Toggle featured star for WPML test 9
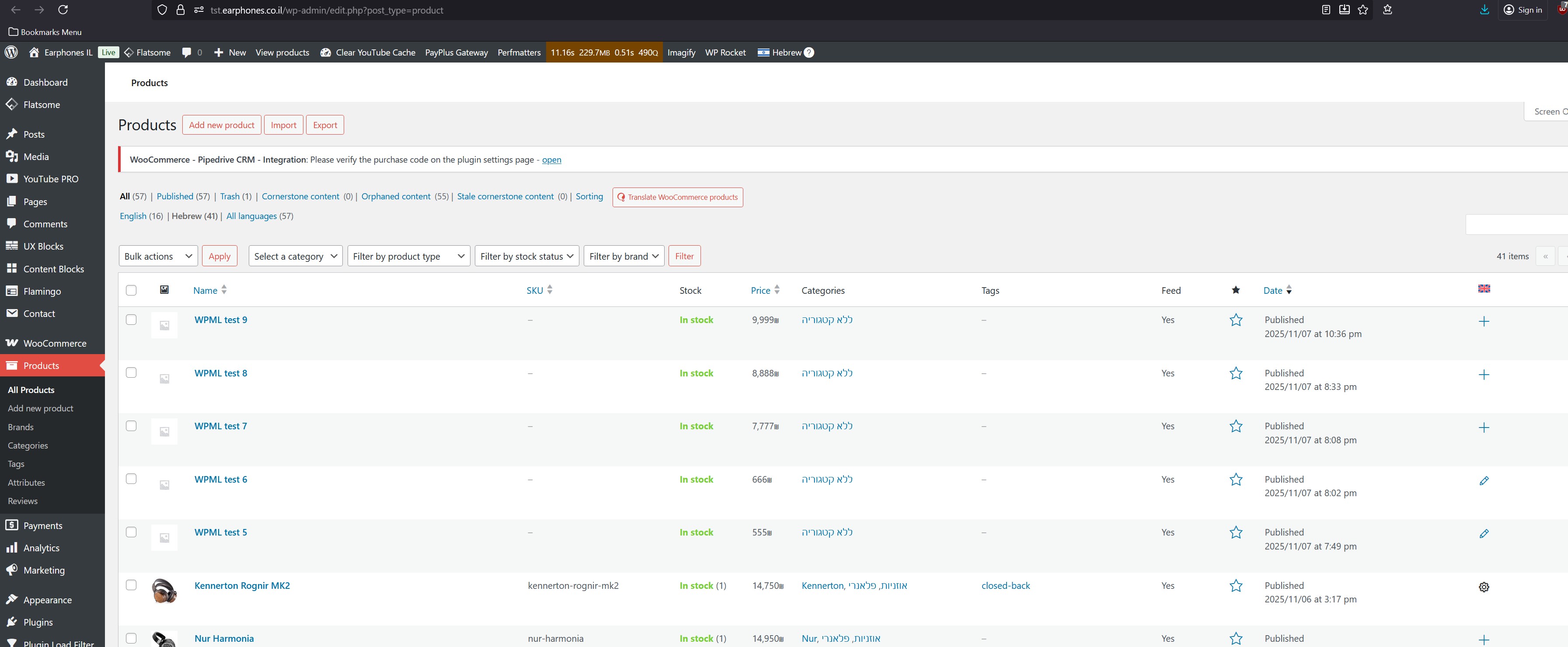This screenshot has width=1568, height=647. (1236, 320)
